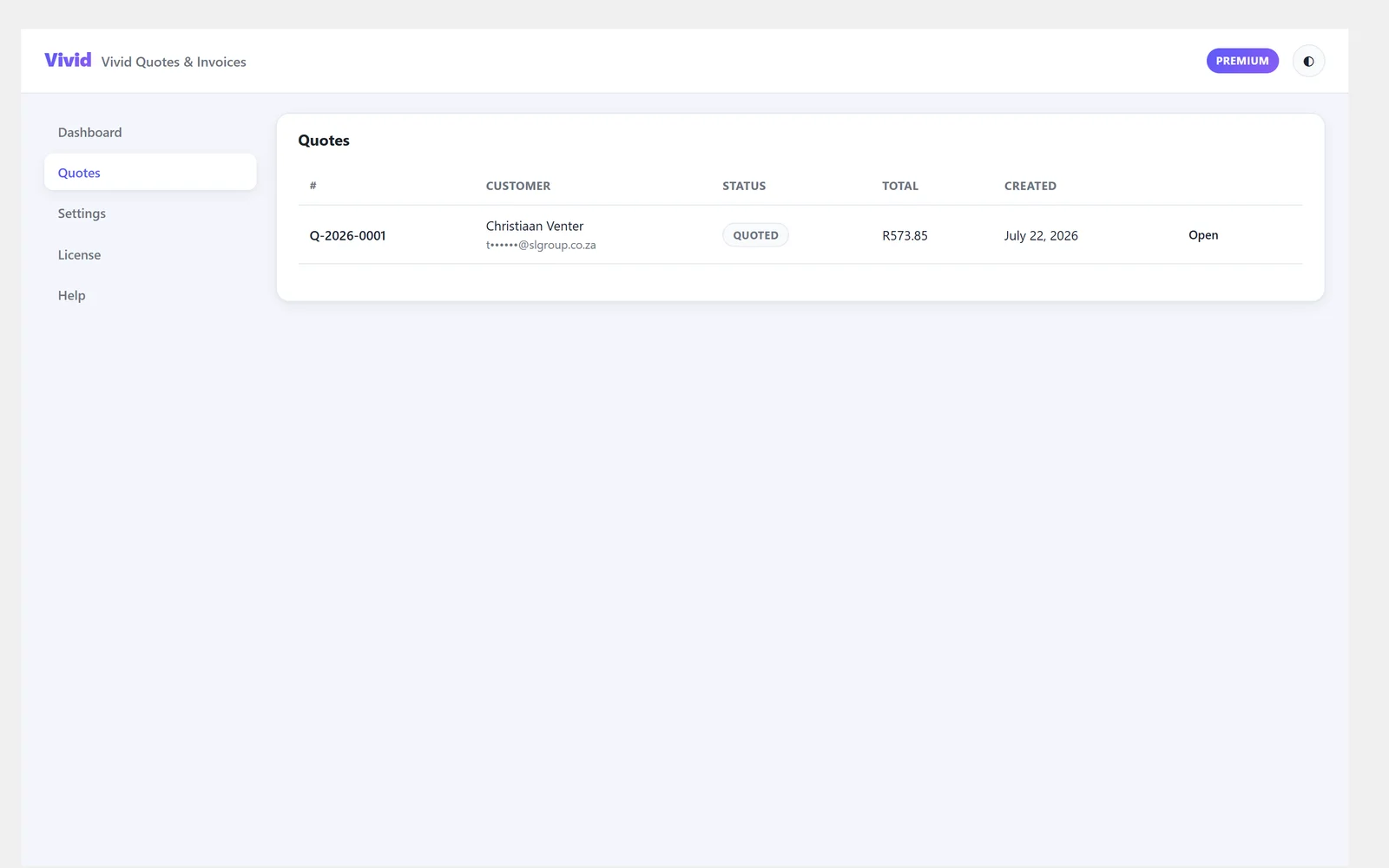1389x868 pixels.
Task: Go to Settings in the sidebar
Action: coord(150,214)
